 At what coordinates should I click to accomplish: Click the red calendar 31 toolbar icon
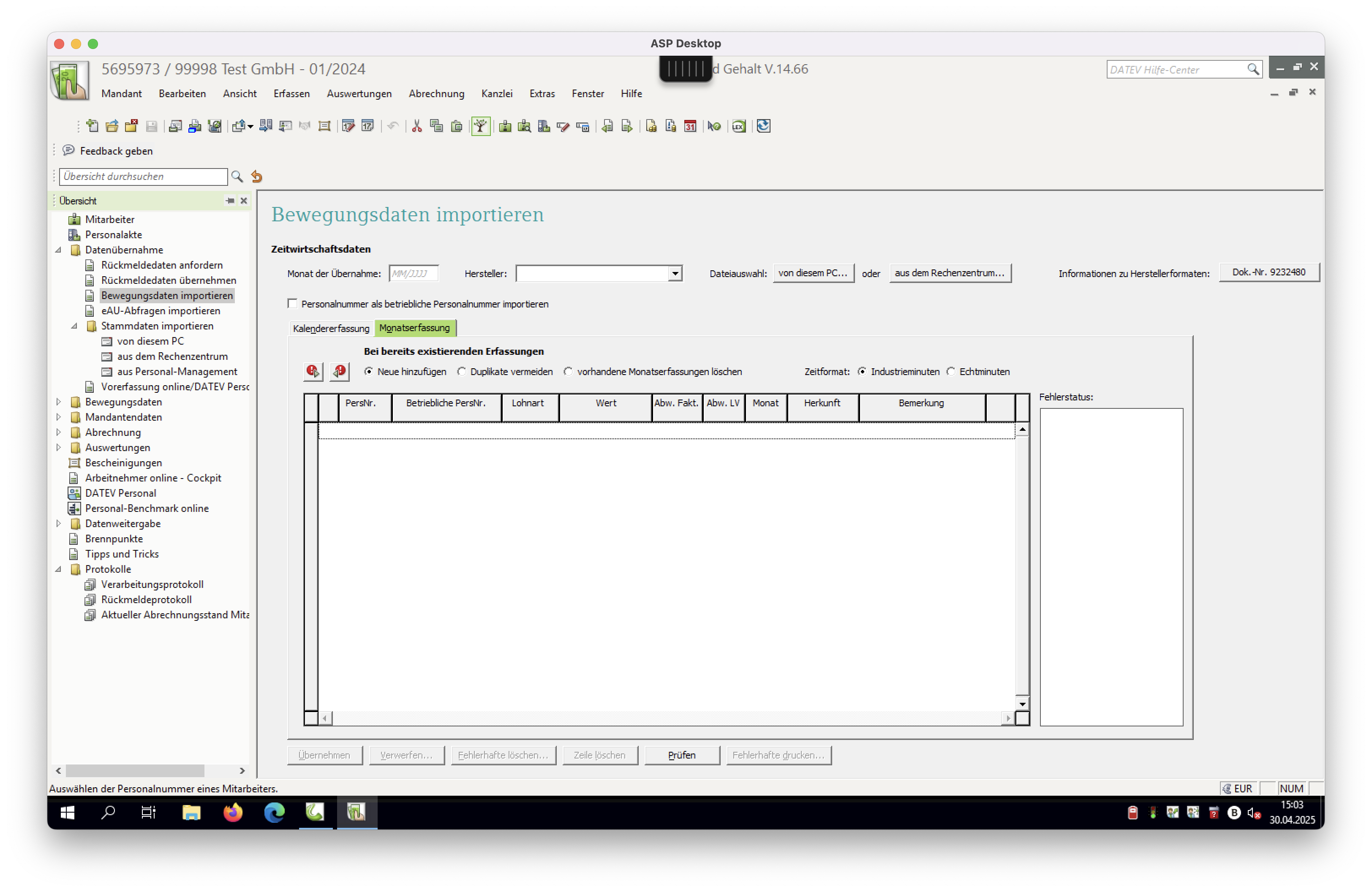[x=690, y=126]
